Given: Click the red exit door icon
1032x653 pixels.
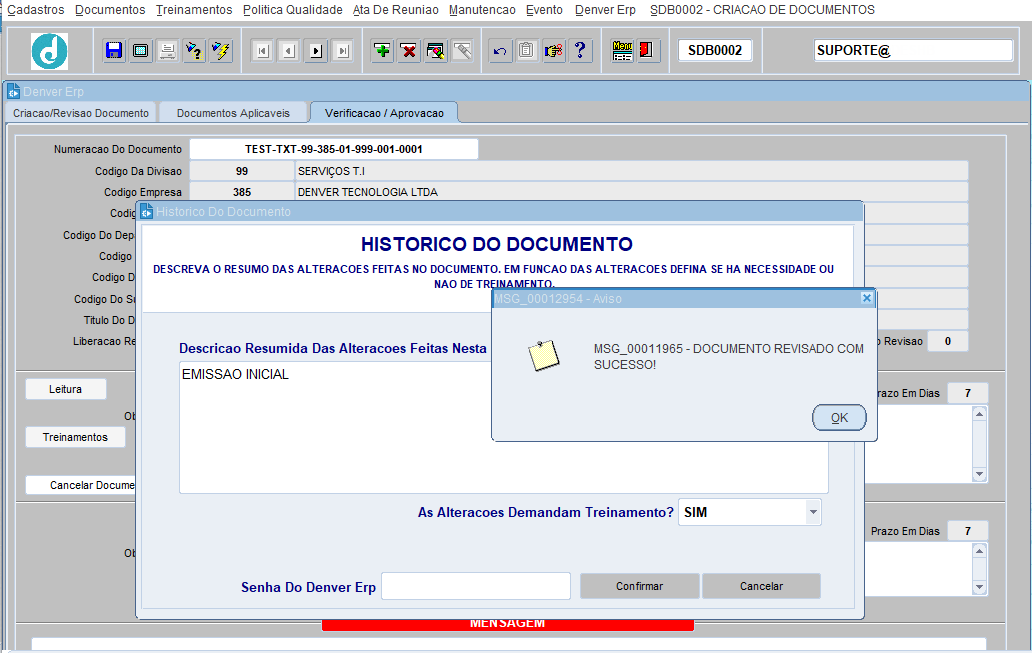Looking at the screenshot, I should tap(646, 51).
